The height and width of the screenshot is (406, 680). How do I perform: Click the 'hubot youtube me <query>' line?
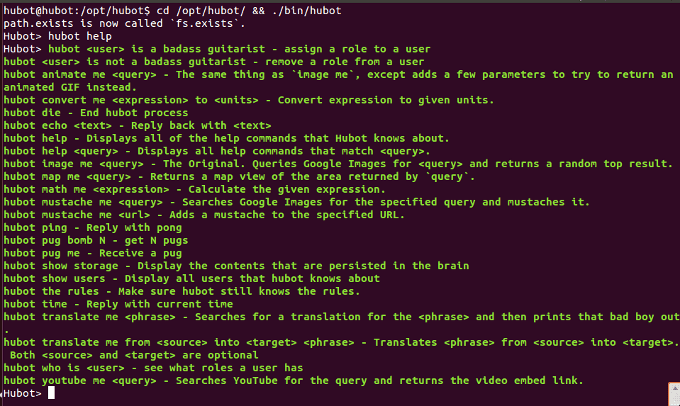(293, 380)
